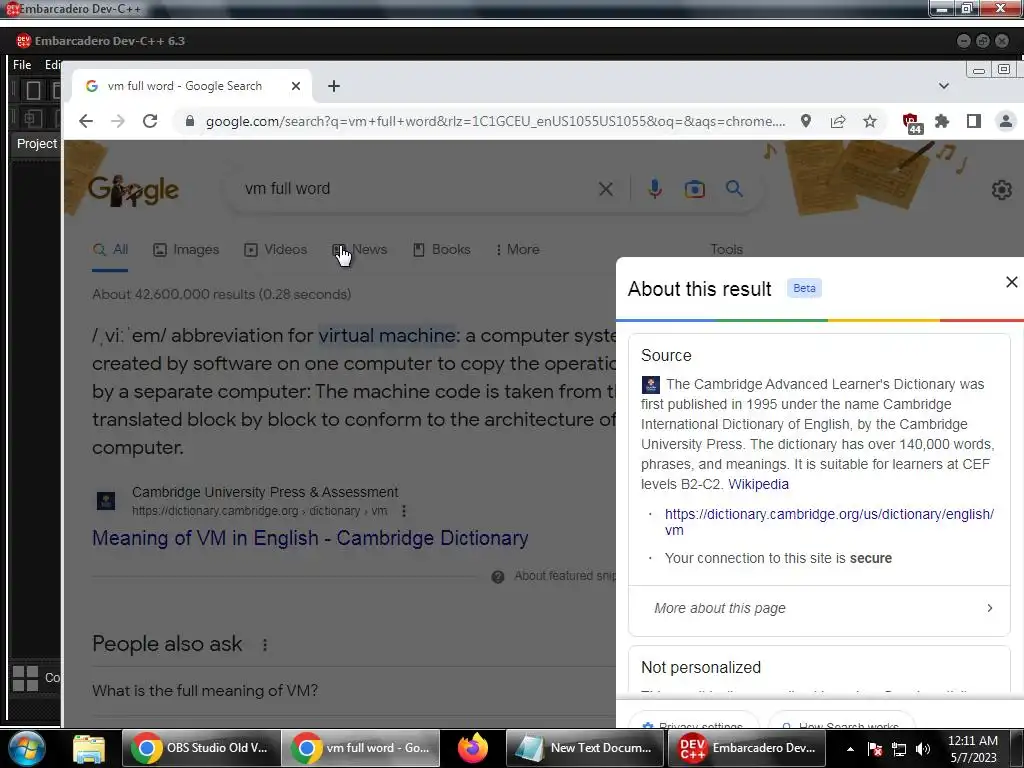1024x768 pixels.
Task: Share this page from address bar
Action: pos(838,121)
